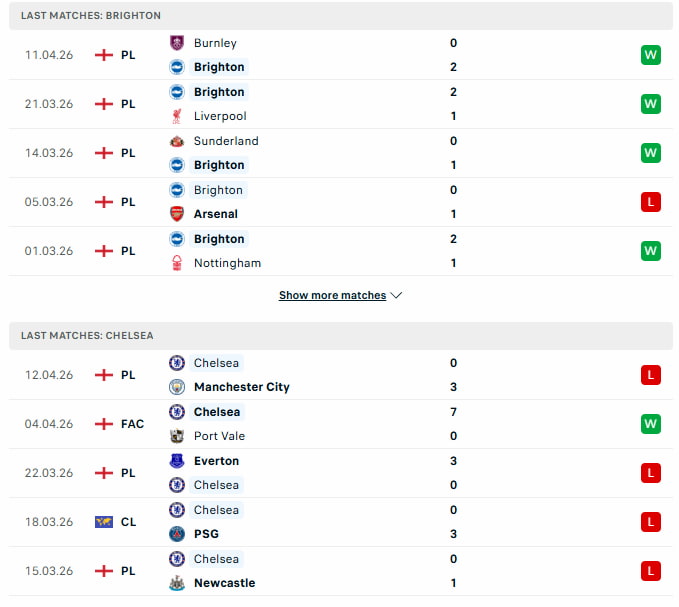This screenshot has height=607, width=679.
Task: Click the Arsenal club crest icon
Action: (177, 214)
